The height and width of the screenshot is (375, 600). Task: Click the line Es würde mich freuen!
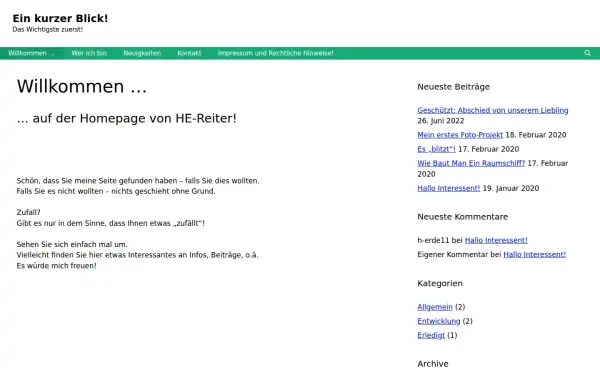[x=56, y=266]
